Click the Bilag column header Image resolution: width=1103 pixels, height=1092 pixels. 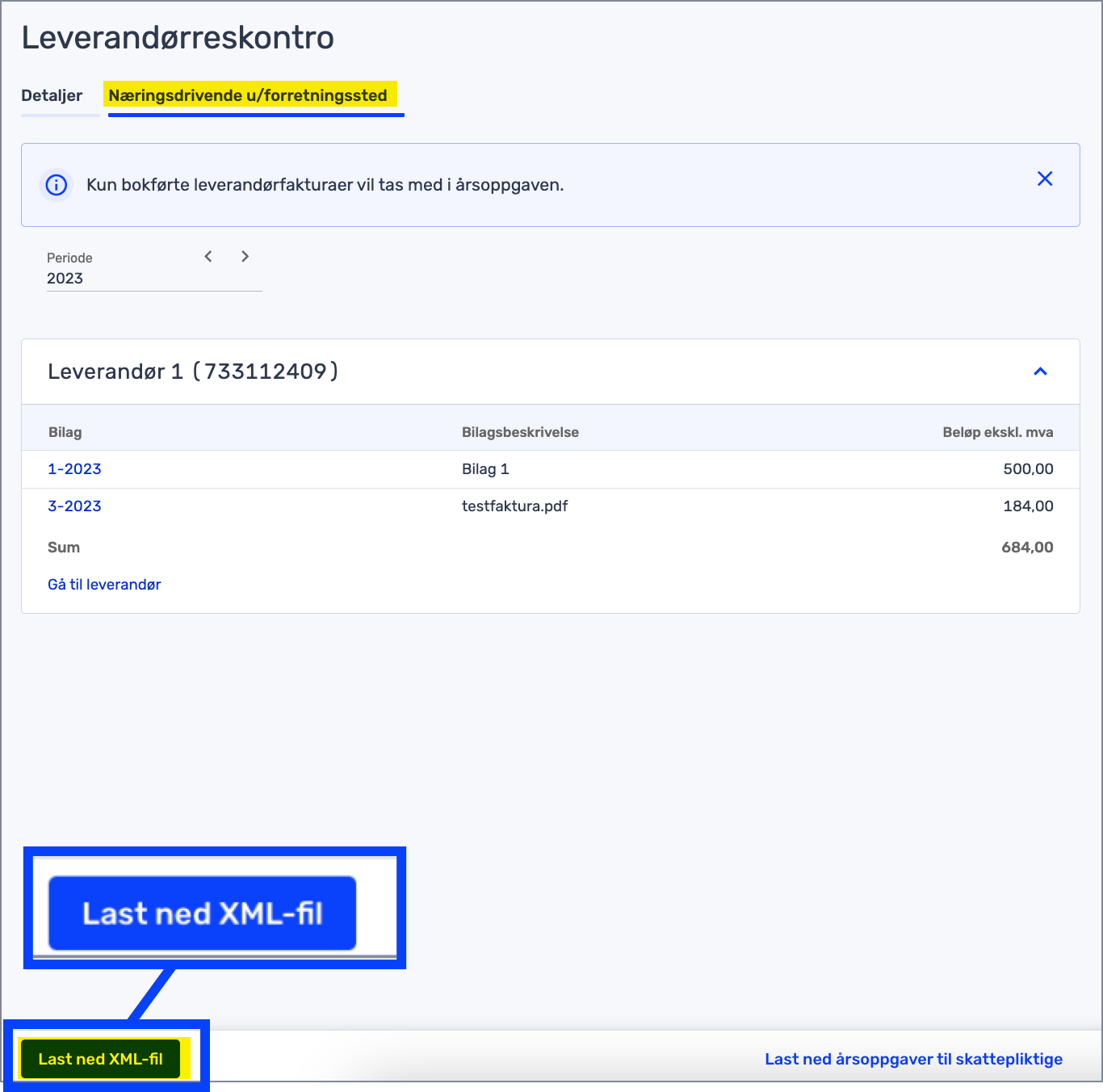[65, 432]
